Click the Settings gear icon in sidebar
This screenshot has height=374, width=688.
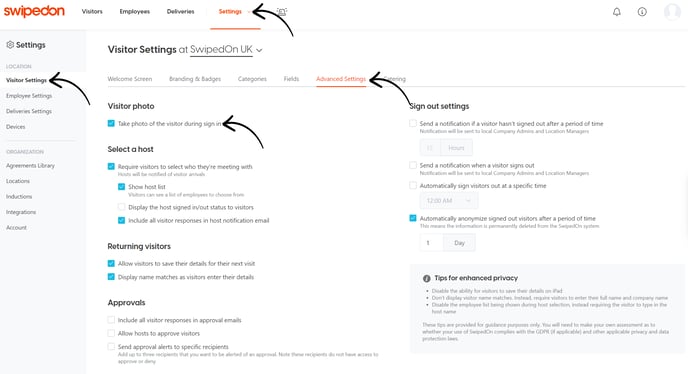tap(10, 45)
